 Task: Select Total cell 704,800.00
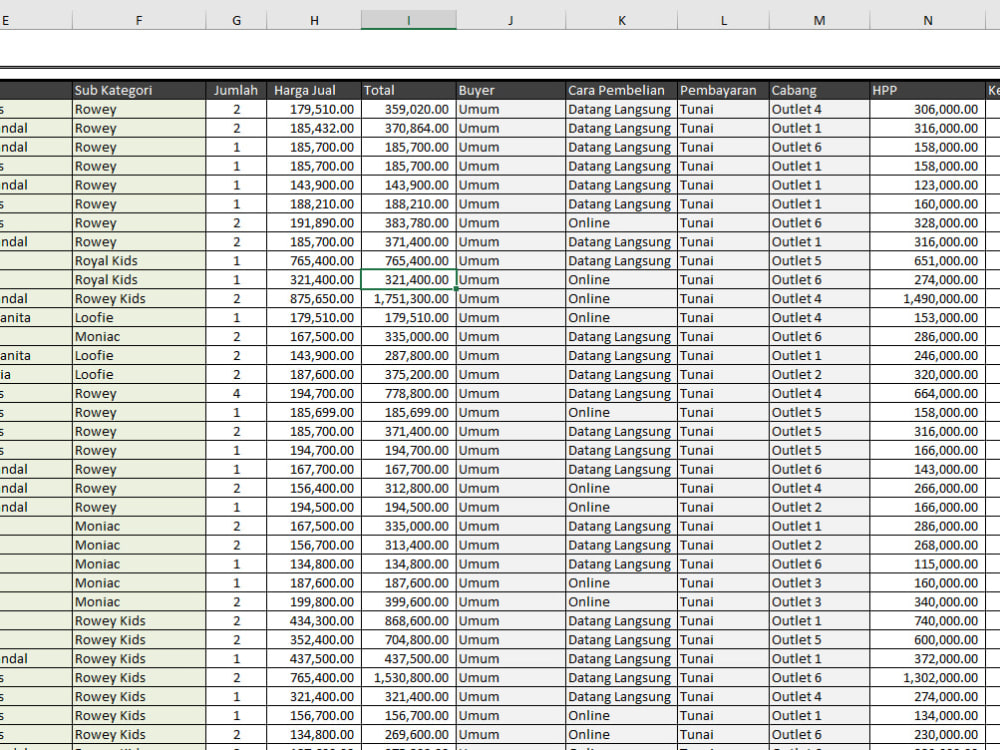pyautogui.click(x=409, y=640)
